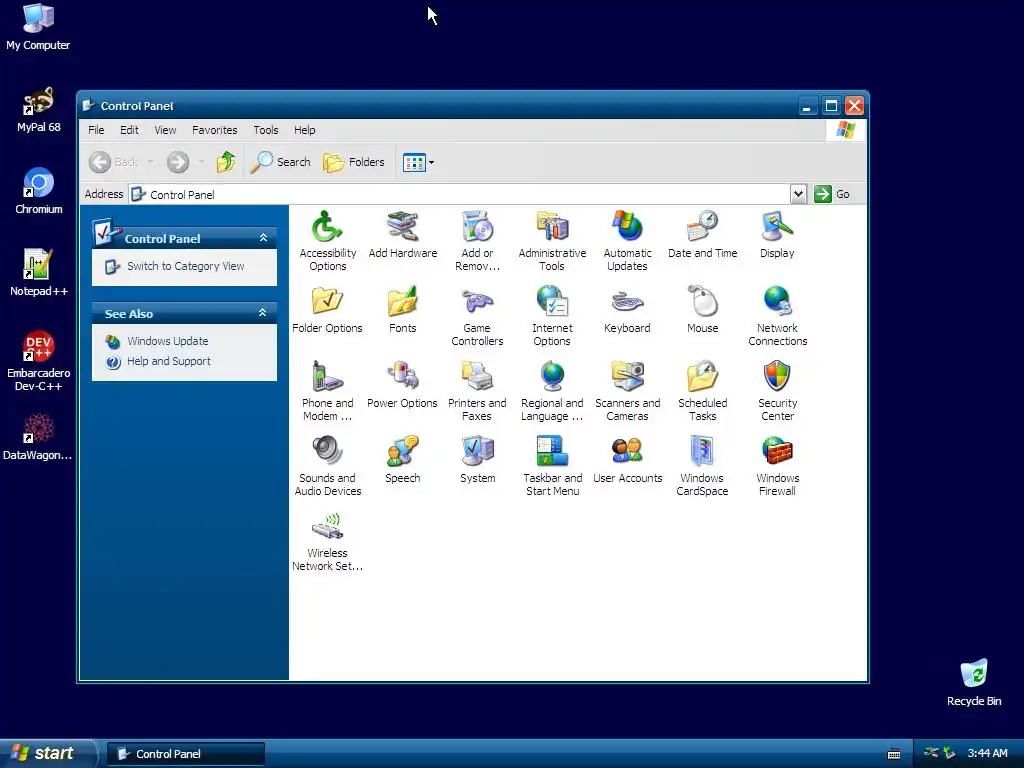
Task: Open the Help menu
Action: 304,130
